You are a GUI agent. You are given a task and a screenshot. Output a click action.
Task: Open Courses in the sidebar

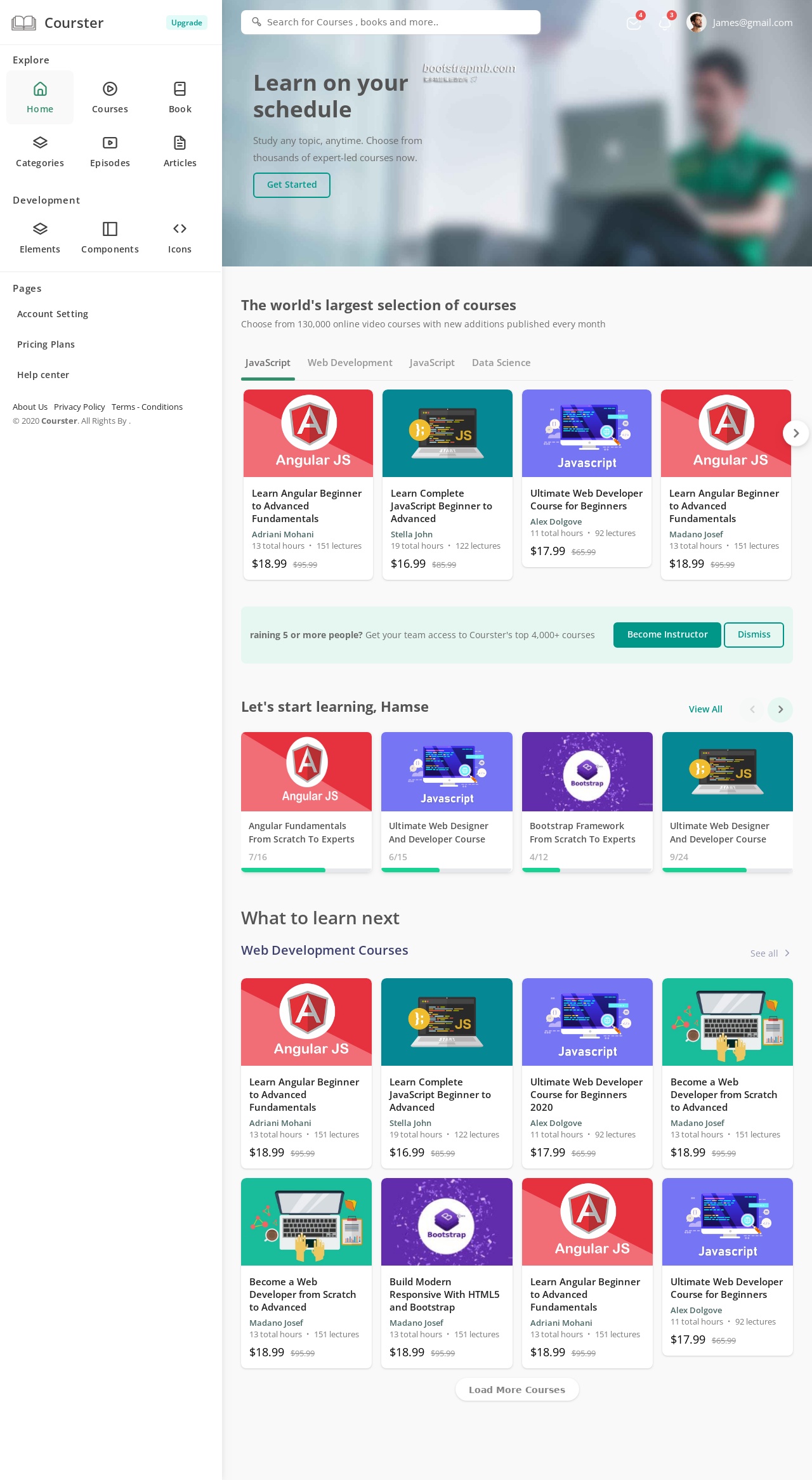coord(110,98)
